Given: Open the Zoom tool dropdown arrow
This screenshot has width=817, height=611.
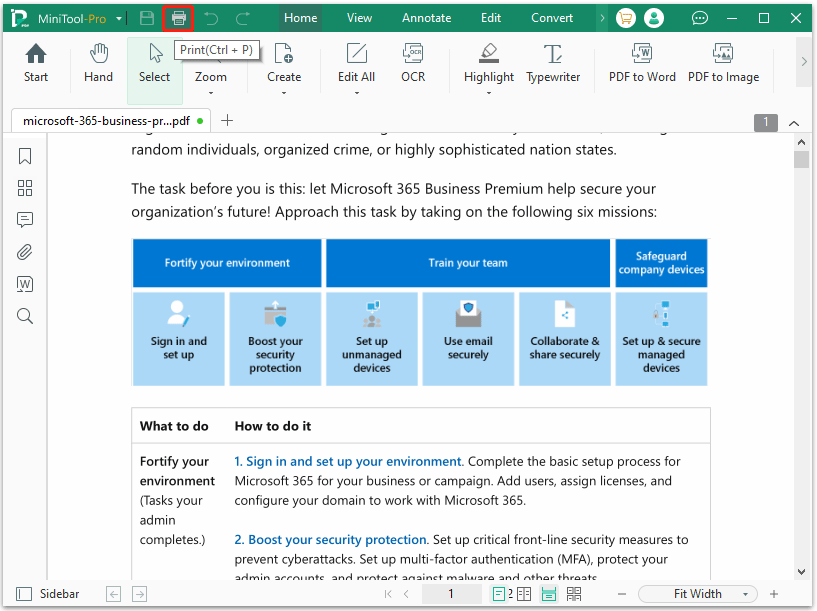Looking at the screenshot, I should coord(211,93).
